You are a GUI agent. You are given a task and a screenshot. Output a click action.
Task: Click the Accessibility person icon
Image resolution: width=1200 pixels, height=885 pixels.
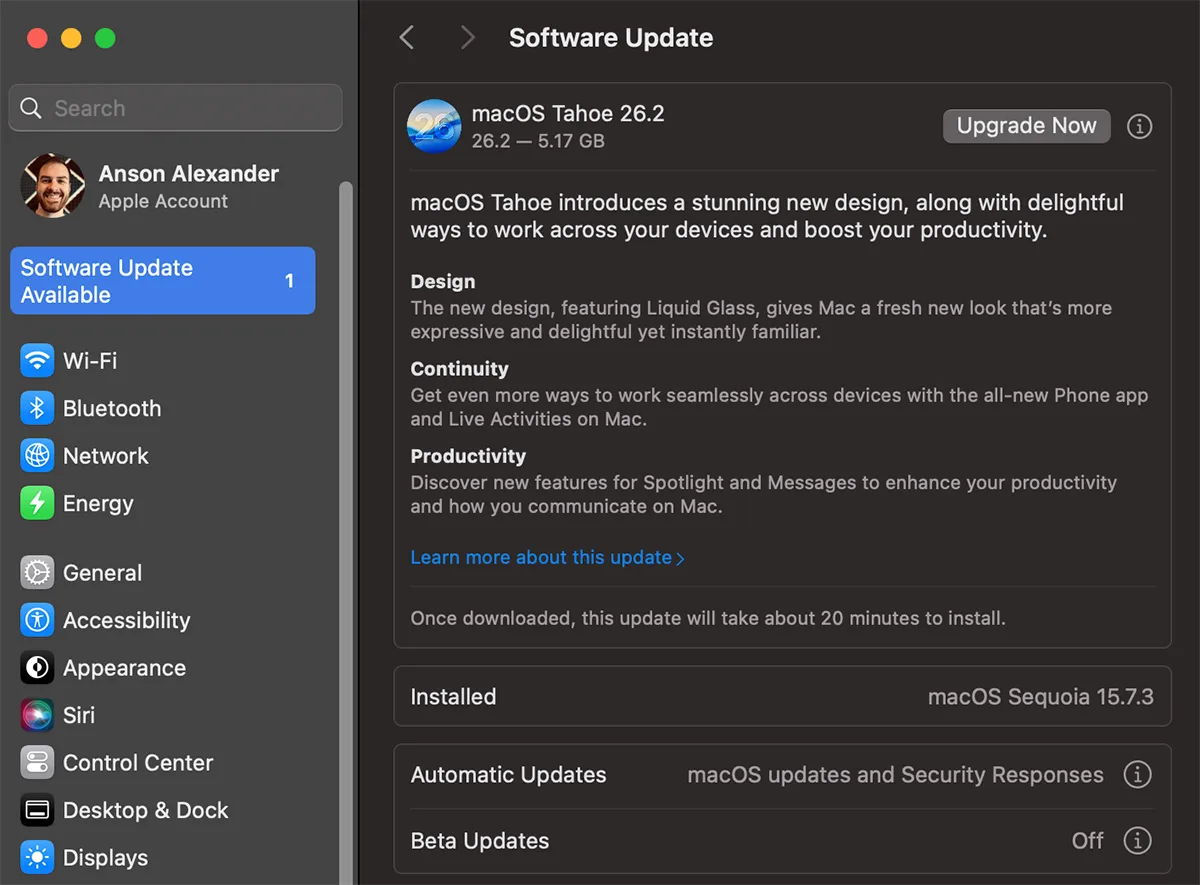(x=36, y=620)
